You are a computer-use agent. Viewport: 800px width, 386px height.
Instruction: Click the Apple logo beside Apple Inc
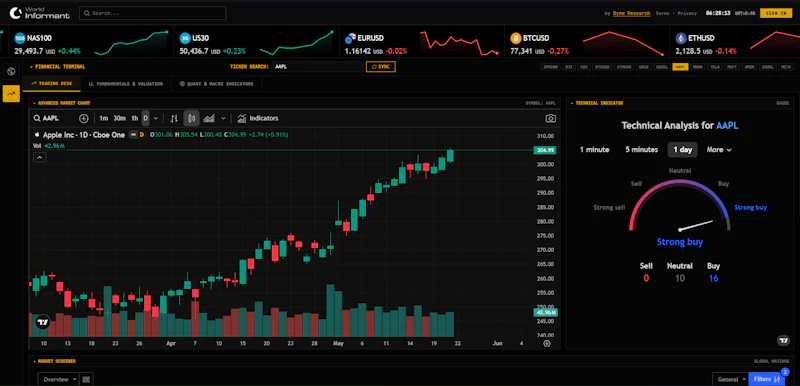(36, 135)
